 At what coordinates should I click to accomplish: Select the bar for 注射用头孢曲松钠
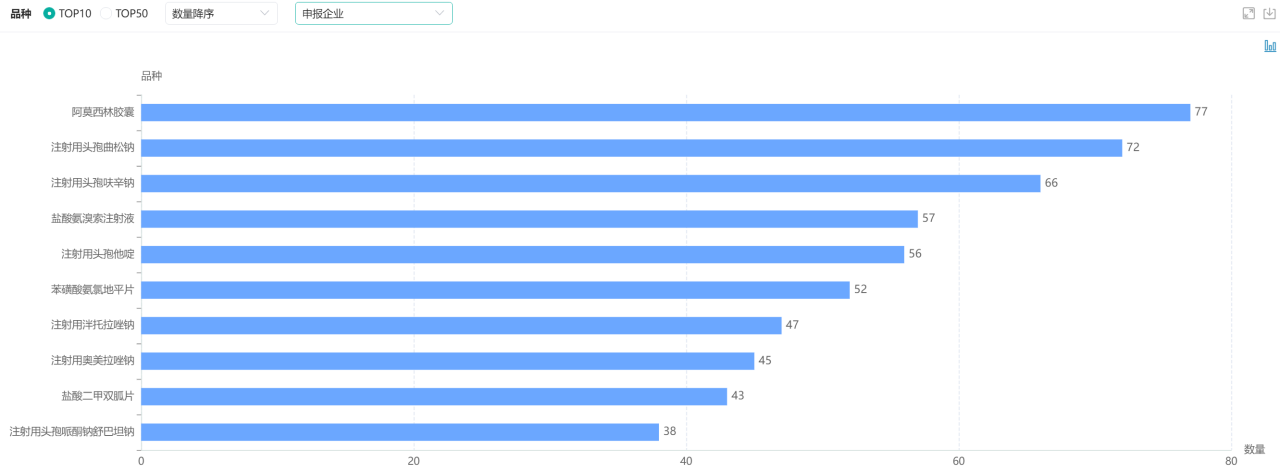tap(631, 148)
